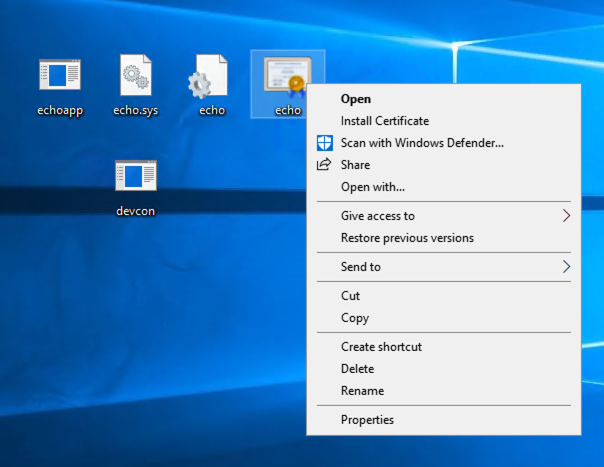Choose Delete in the context menu

[x=357, y=369]
